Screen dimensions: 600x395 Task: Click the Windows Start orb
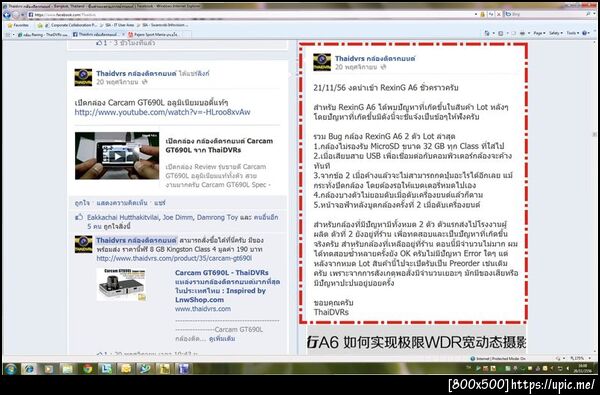point(10,369)
